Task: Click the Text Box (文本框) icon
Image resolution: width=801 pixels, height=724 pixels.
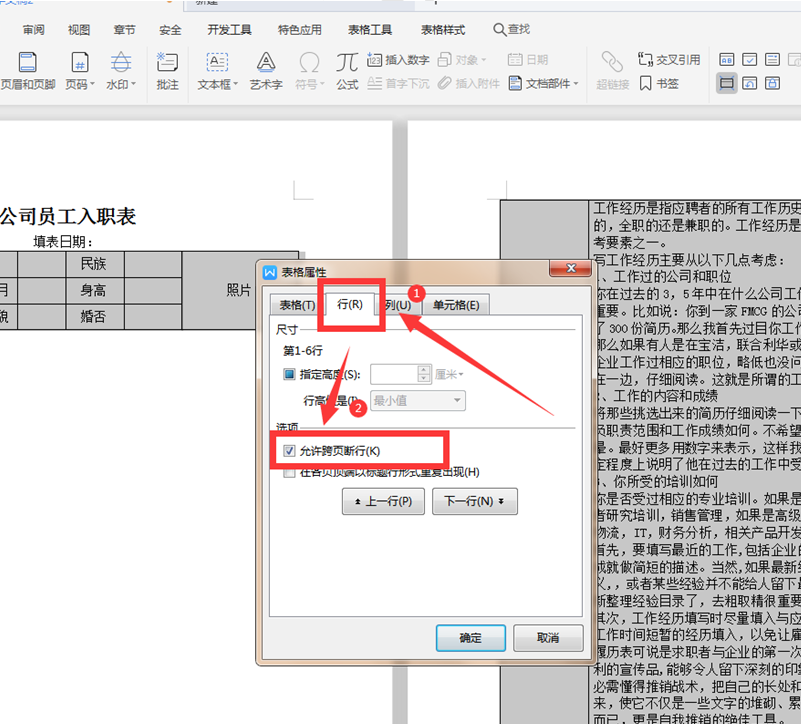Action: point(217,62)
